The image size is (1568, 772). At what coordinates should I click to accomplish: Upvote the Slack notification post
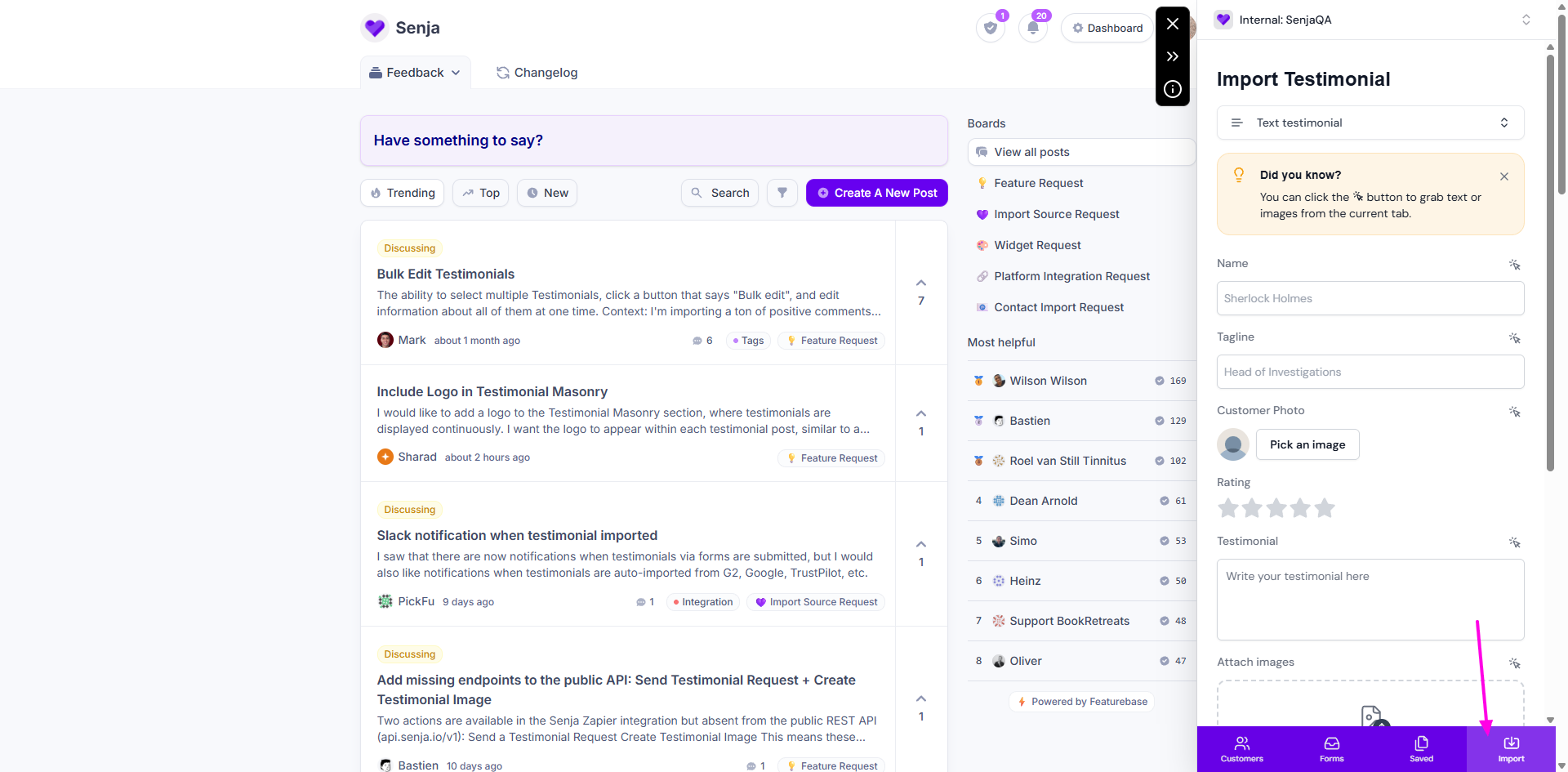pyautogui.click(x=921, y=545)
